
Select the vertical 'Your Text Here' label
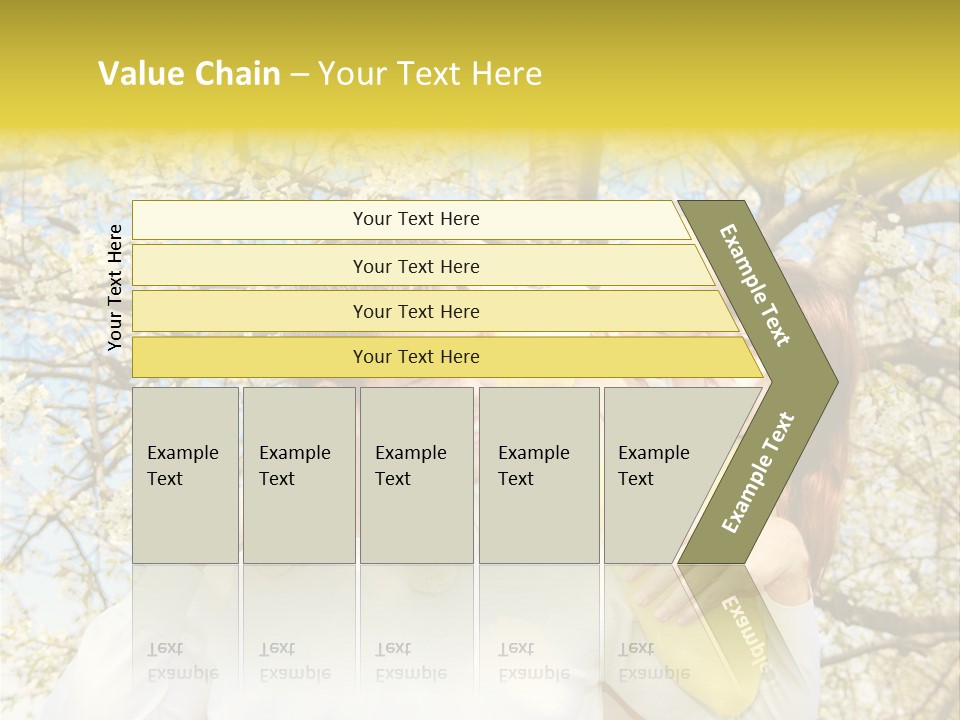click(x=115, y=287)
